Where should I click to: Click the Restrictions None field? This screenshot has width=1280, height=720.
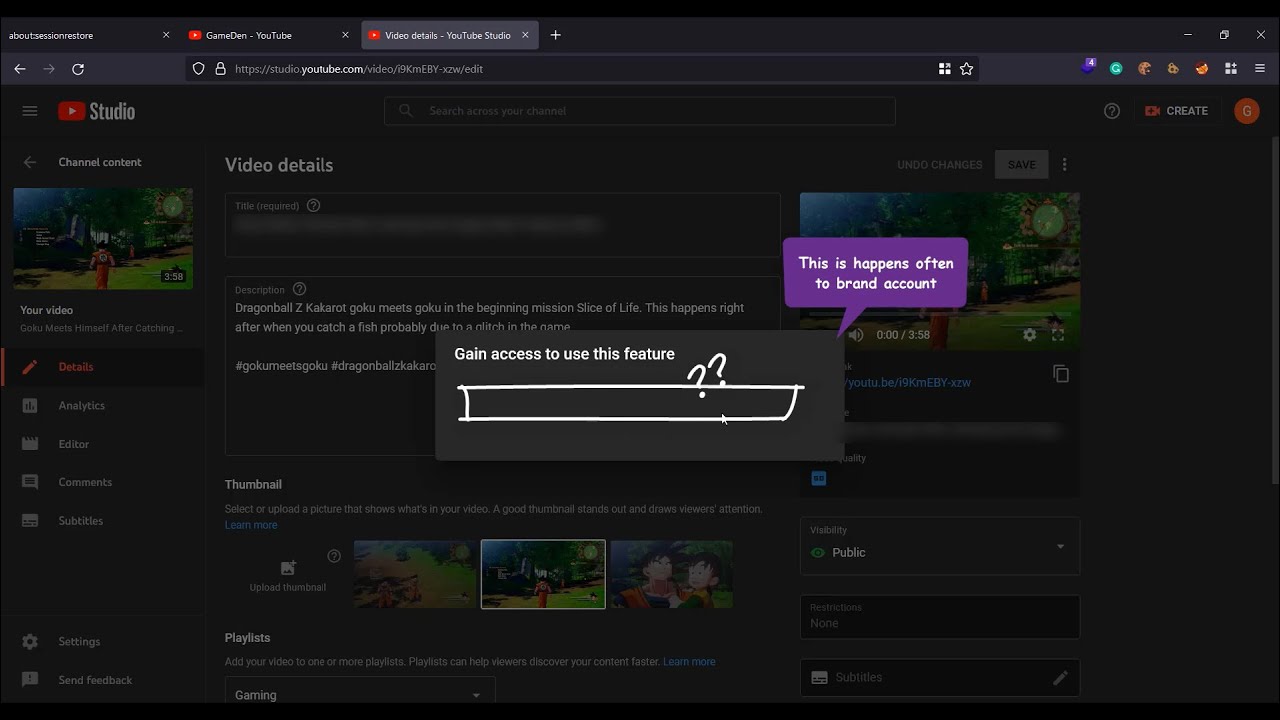point(939,616)
